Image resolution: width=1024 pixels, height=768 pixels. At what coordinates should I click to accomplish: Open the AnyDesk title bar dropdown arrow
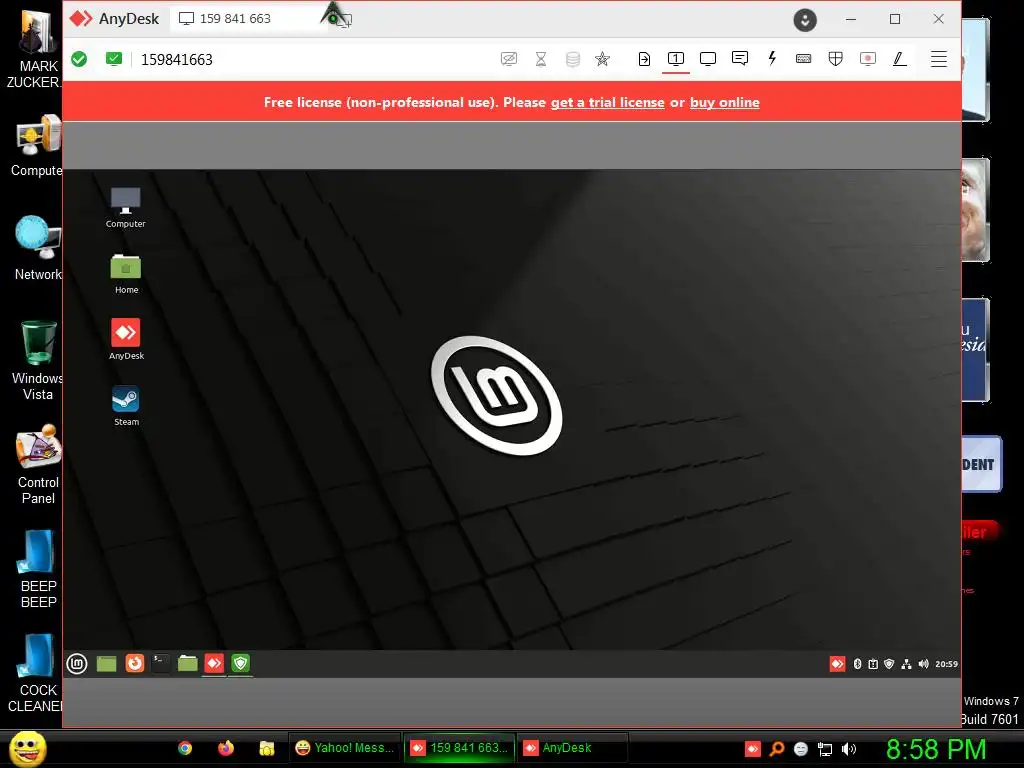pos(805,20)
